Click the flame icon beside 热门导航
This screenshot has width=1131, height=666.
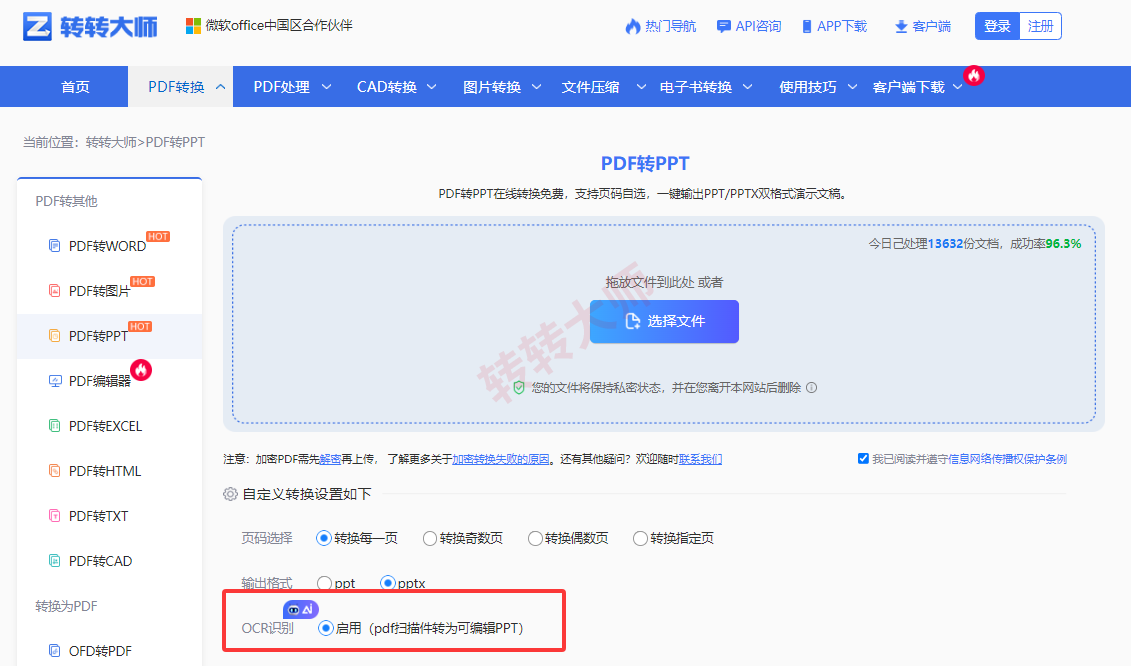(x=633, y=27)
